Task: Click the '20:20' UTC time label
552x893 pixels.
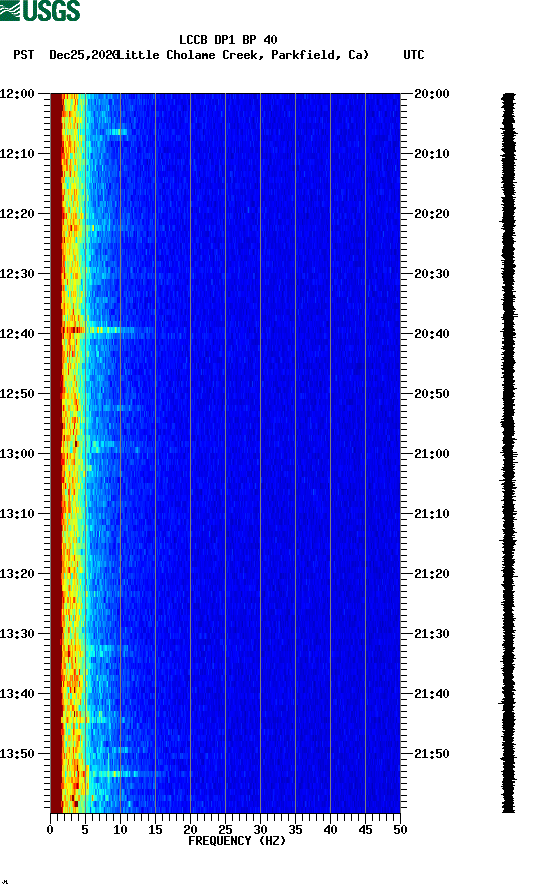Action: click(432, 214)
